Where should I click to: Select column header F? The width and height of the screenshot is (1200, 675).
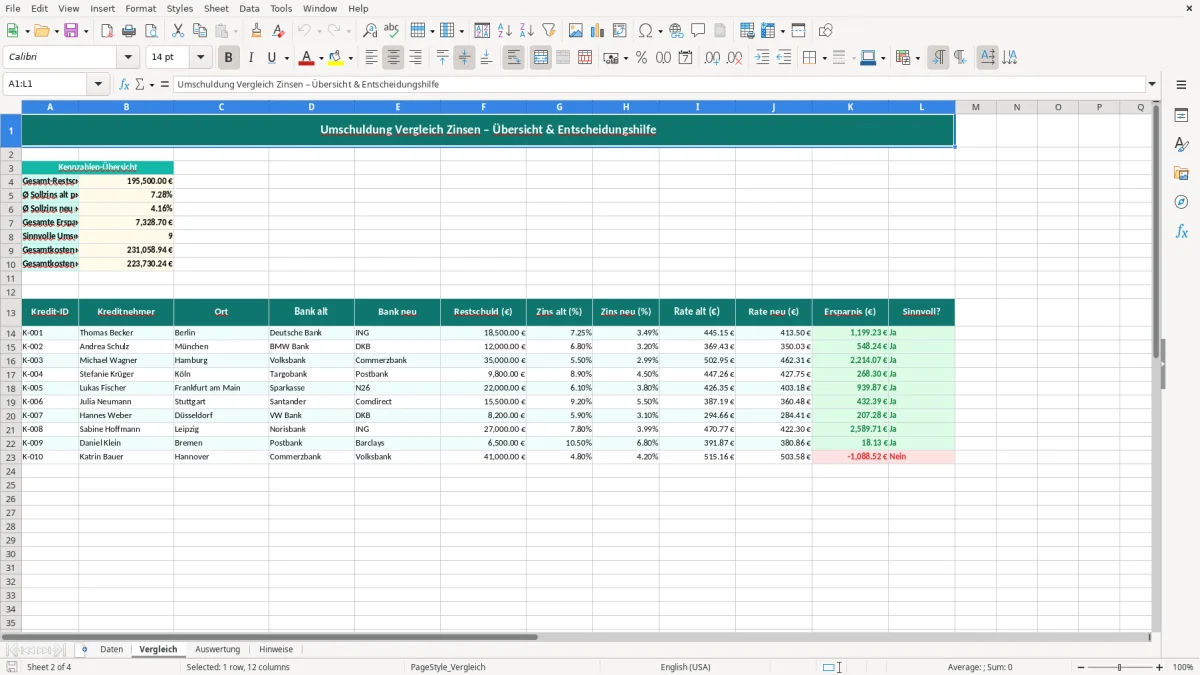coord(483,107)
